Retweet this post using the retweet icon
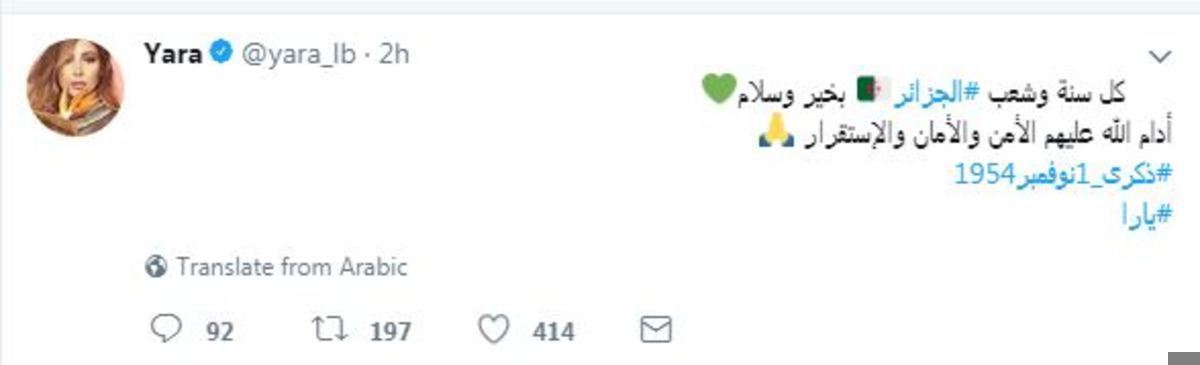 coord(326,330)
